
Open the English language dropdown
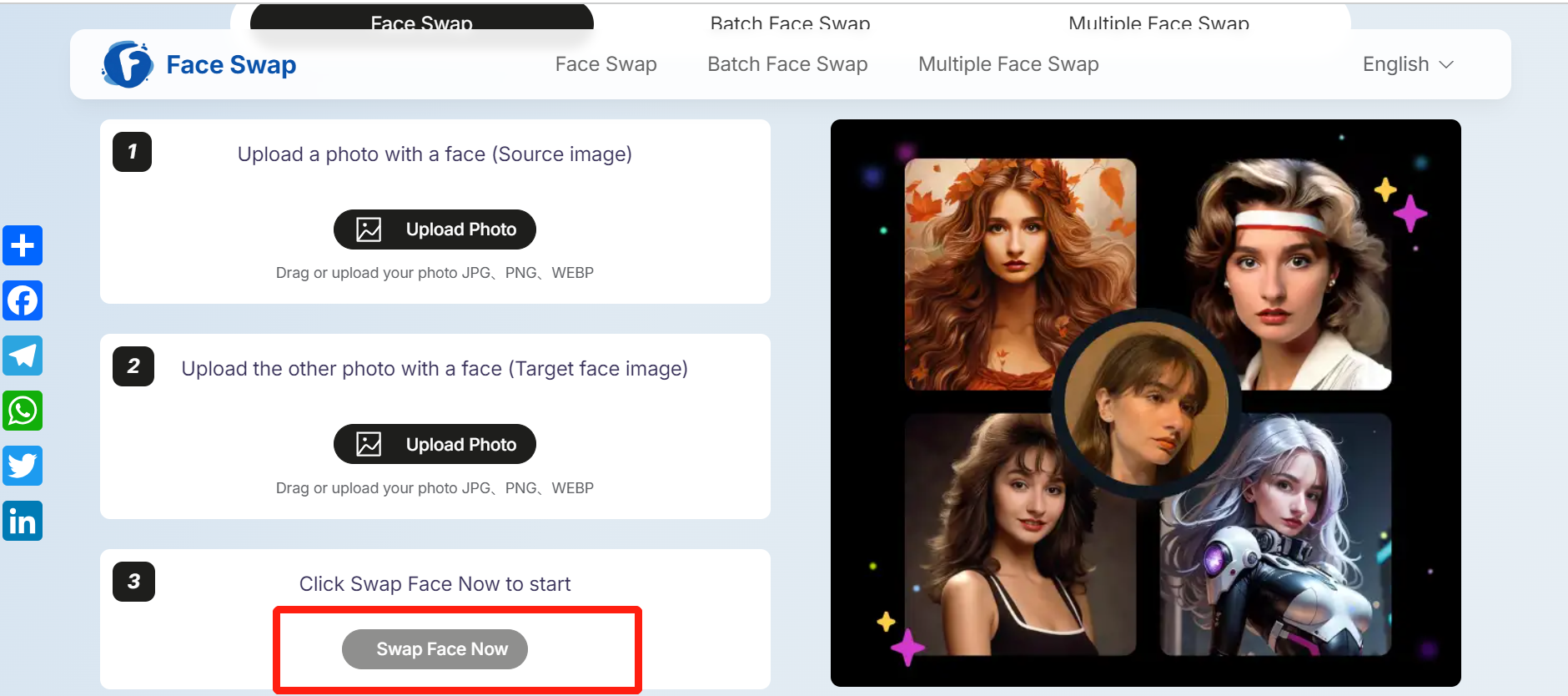click(x=1408, y=64)
